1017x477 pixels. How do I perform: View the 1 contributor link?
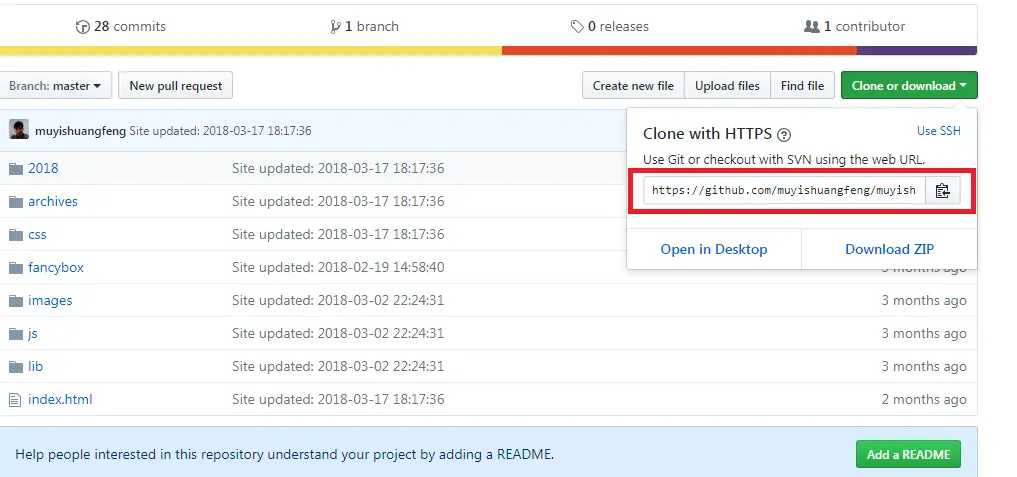(x=854, y=27)
